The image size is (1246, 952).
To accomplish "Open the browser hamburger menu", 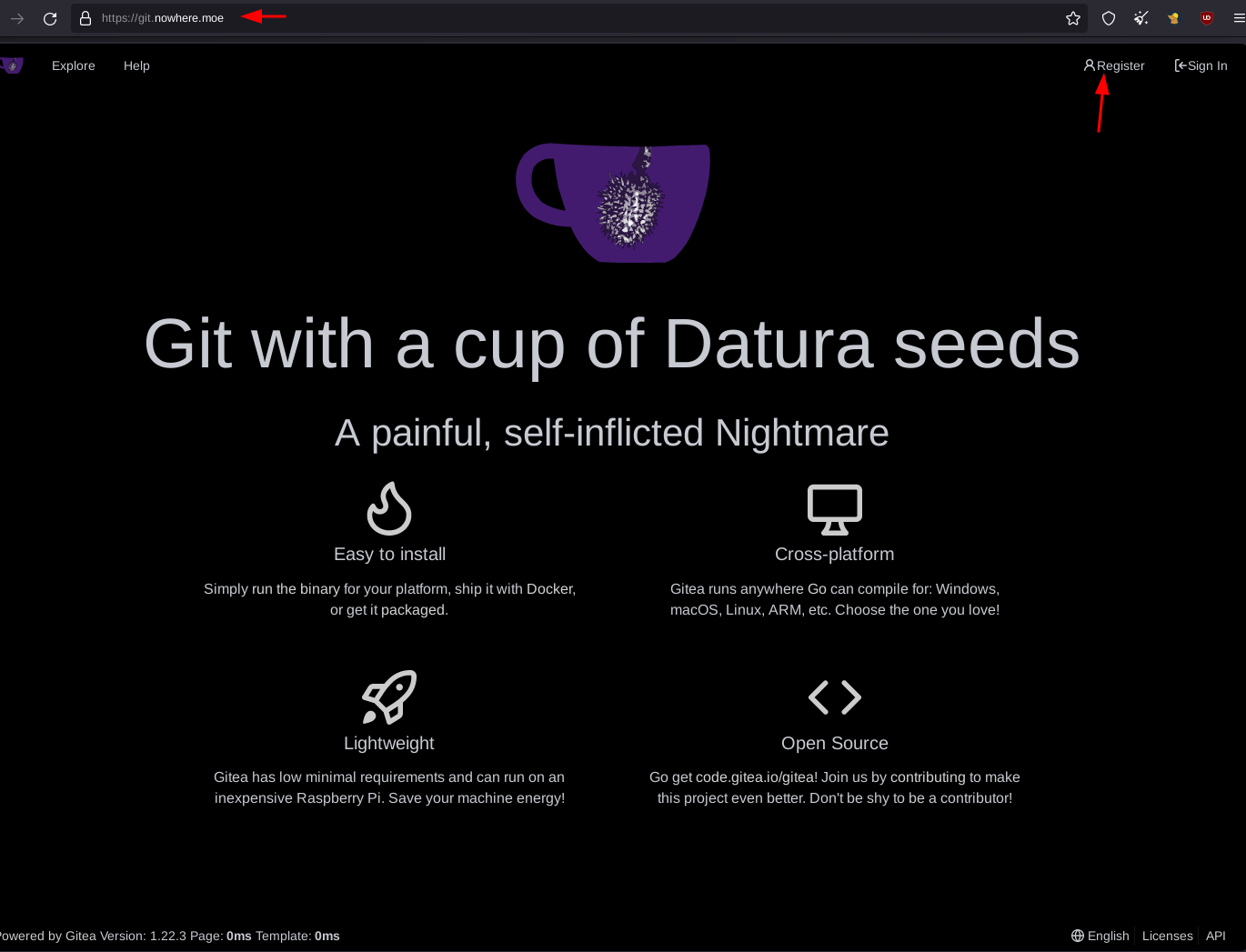I will 1239,18.
